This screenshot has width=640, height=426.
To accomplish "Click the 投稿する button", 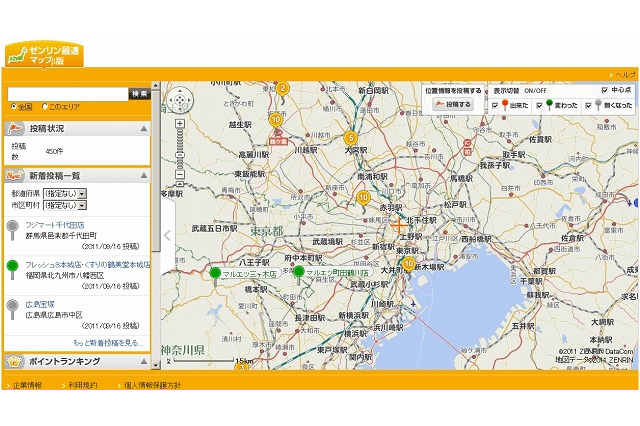I will [452, 104].
